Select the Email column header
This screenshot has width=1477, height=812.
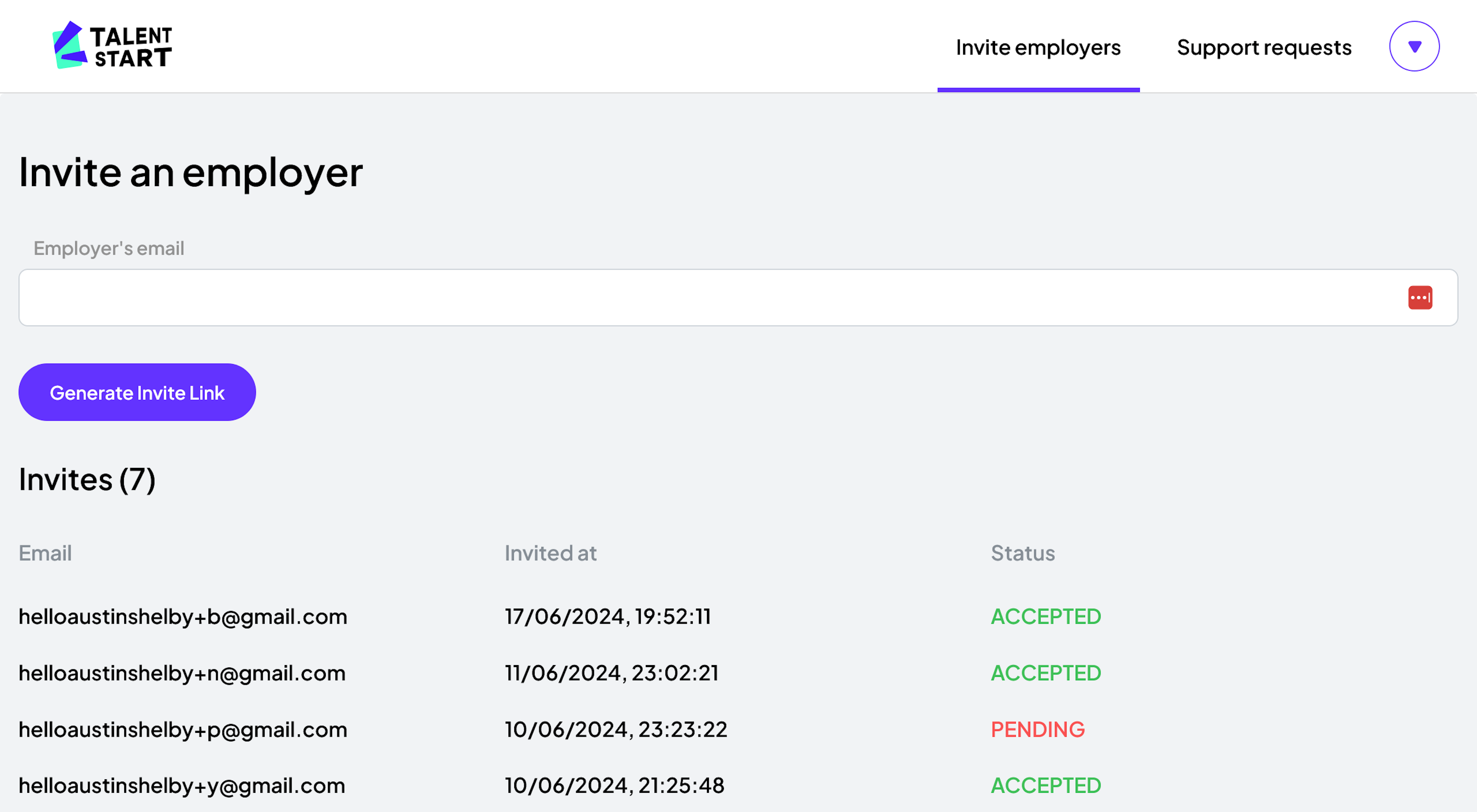tap(45, 553)
